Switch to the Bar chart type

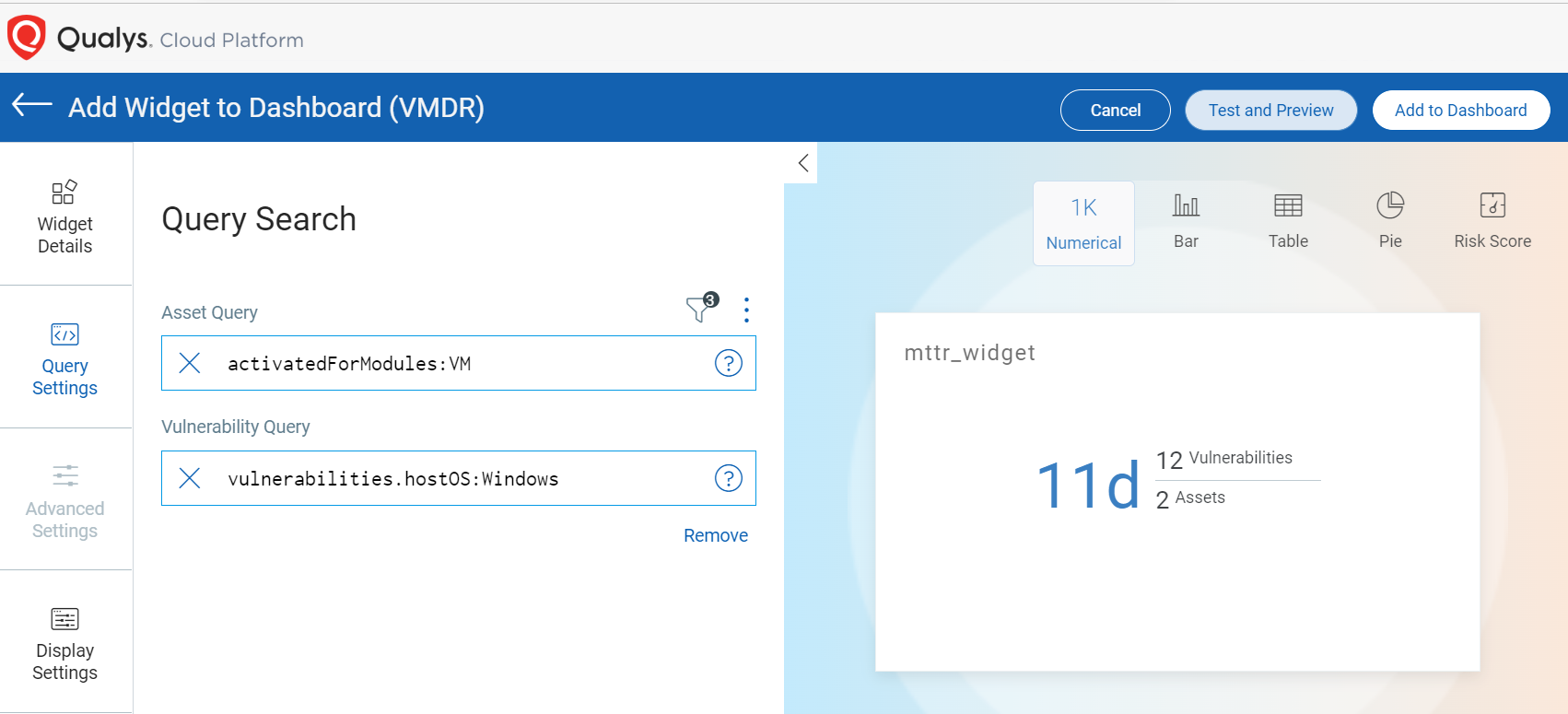point(1186,223)
